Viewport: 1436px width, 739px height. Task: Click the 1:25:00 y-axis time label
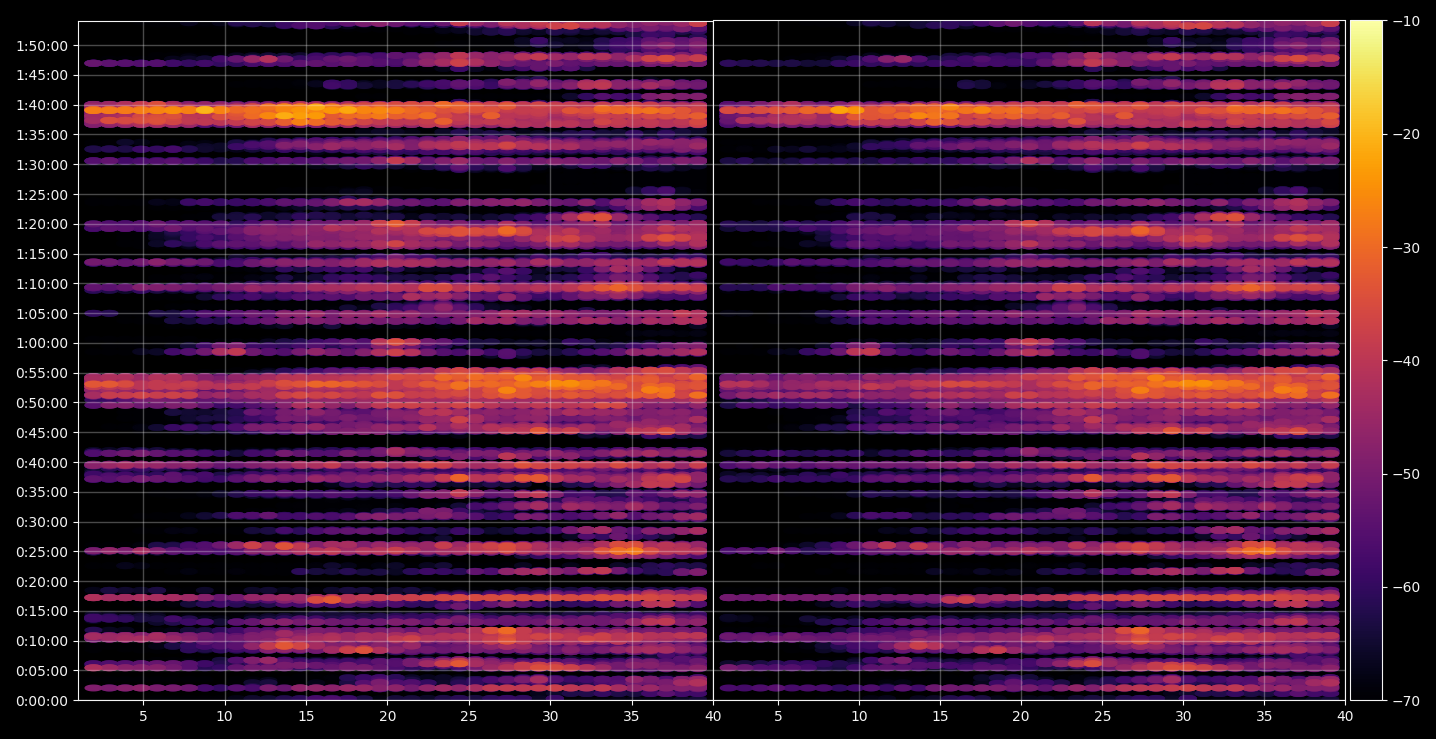coord(42,195)
